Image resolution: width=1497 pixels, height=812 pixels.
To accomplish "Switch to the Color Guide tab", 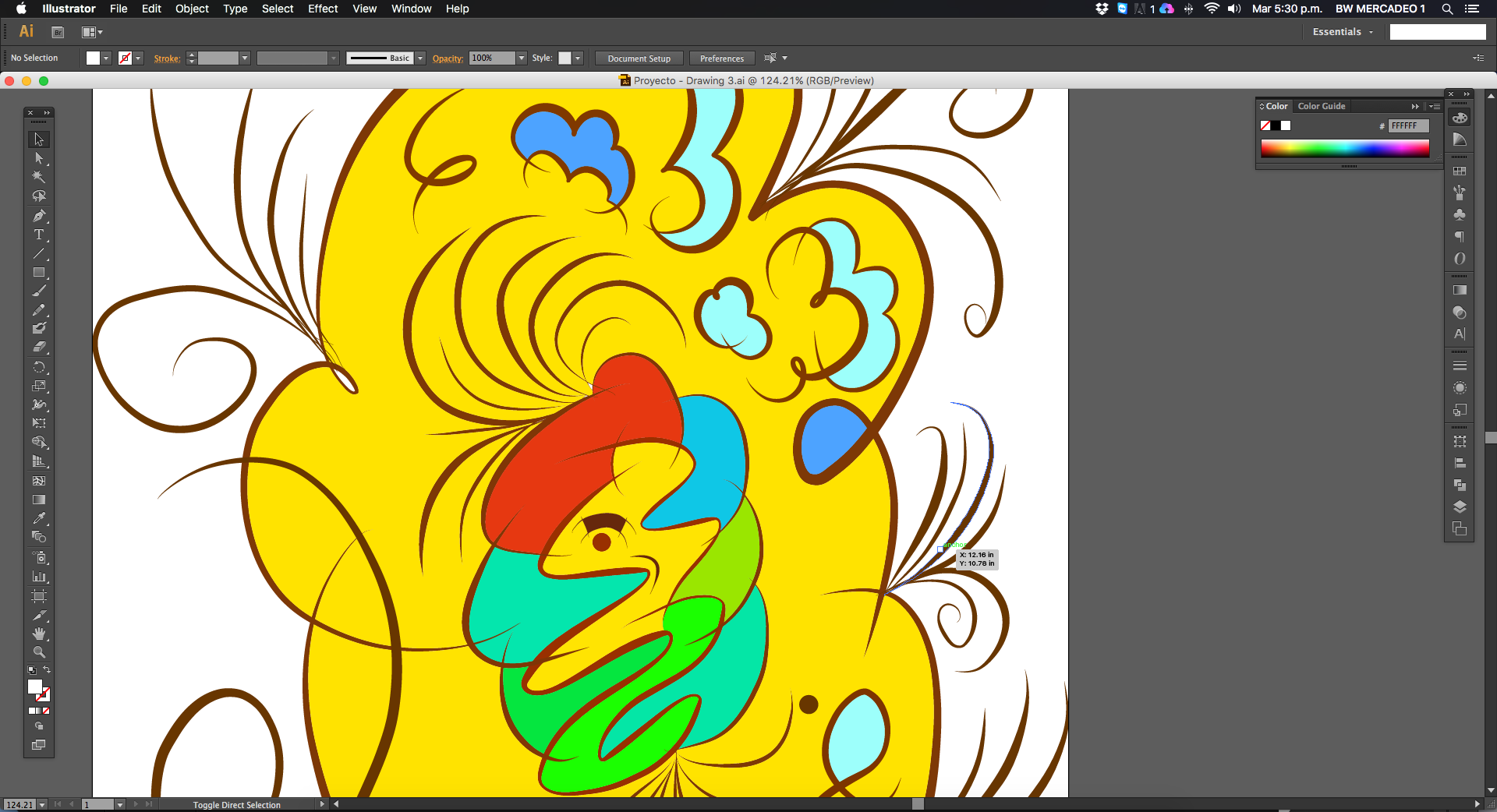I will tap(1321, 106).
